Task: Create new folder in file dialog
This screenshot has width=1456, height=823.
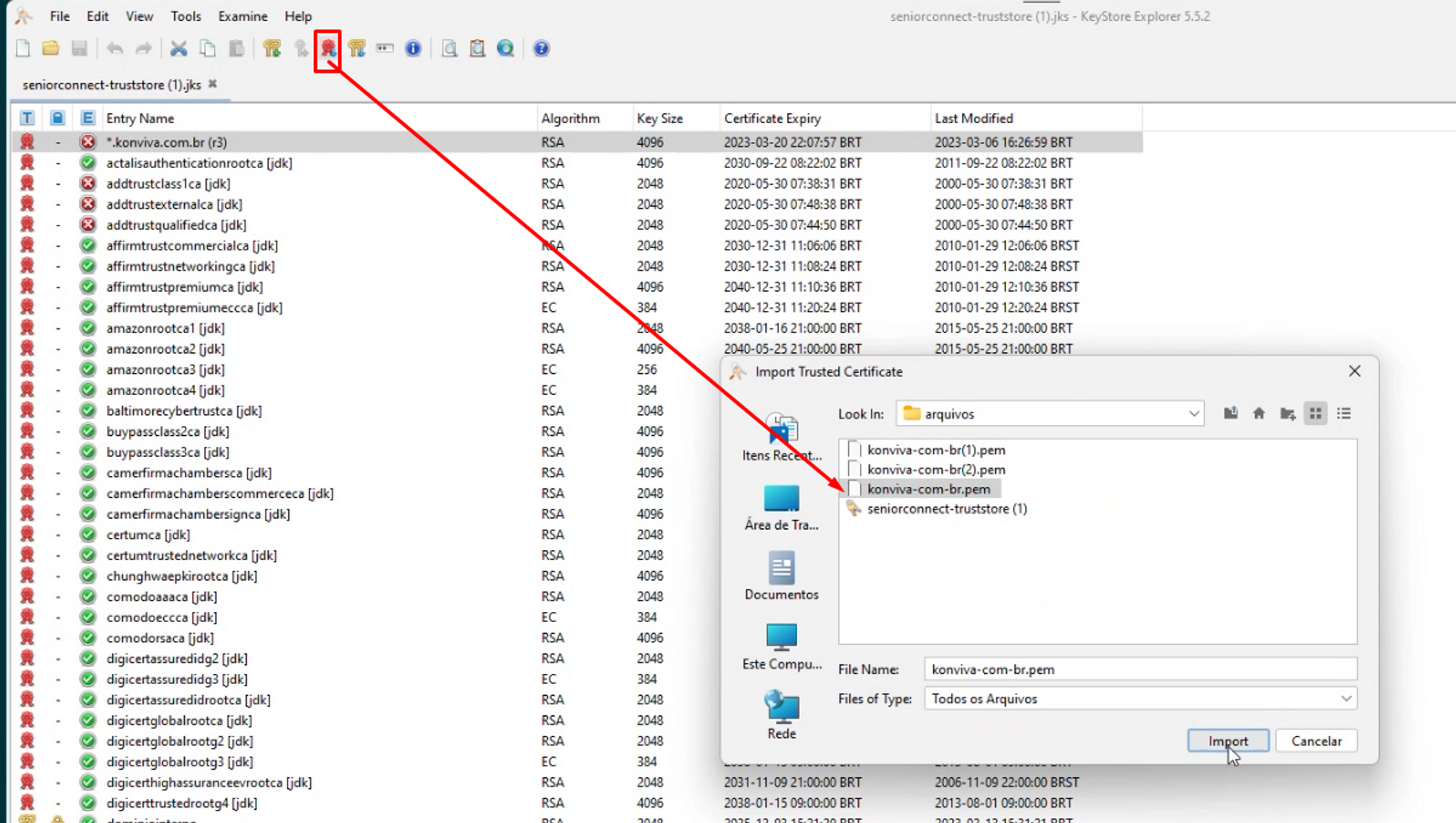Action: click(1287, 413)
